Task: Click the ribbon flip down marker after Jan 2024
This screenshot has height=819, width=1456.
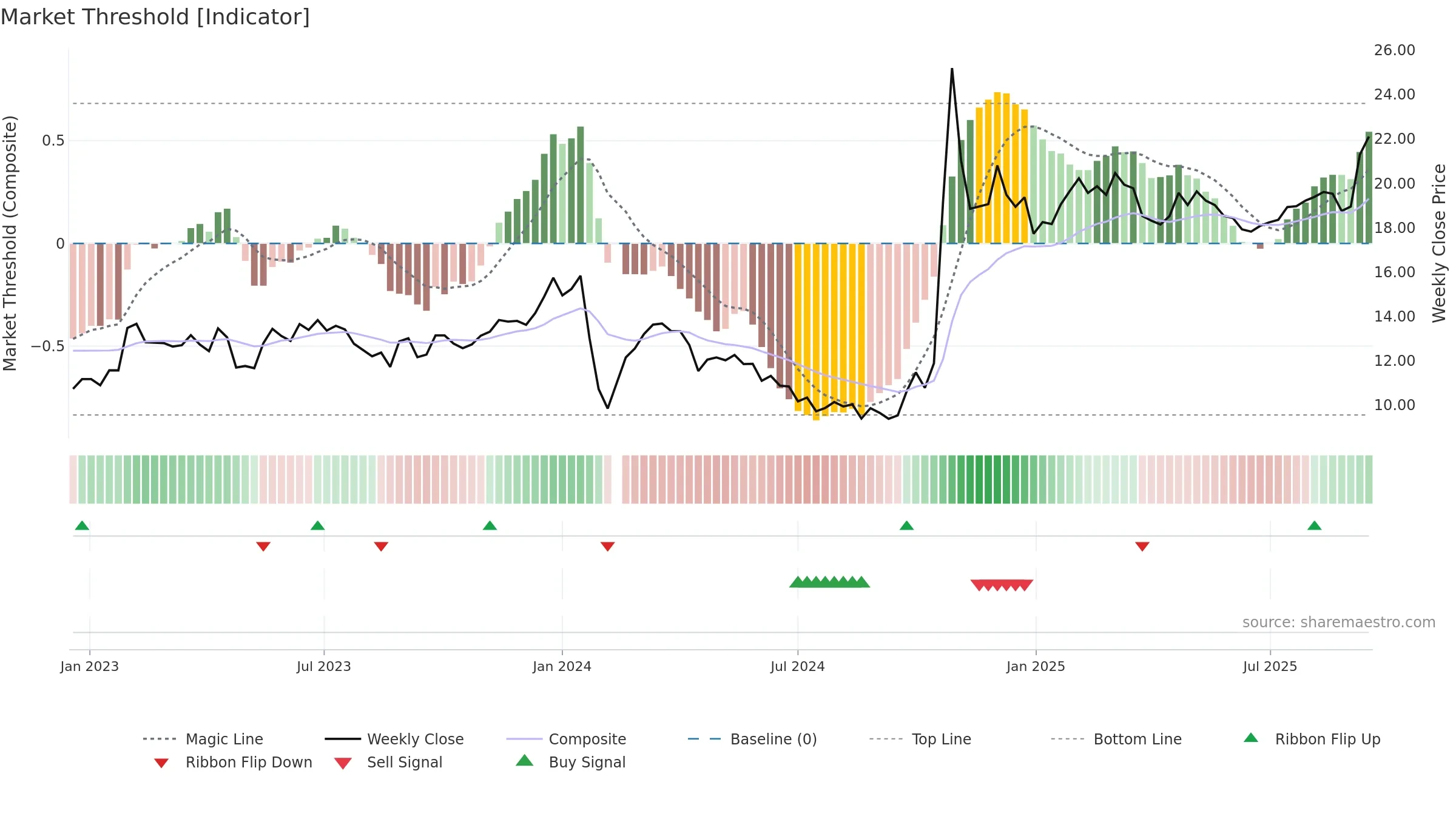Action: (607, 547)
